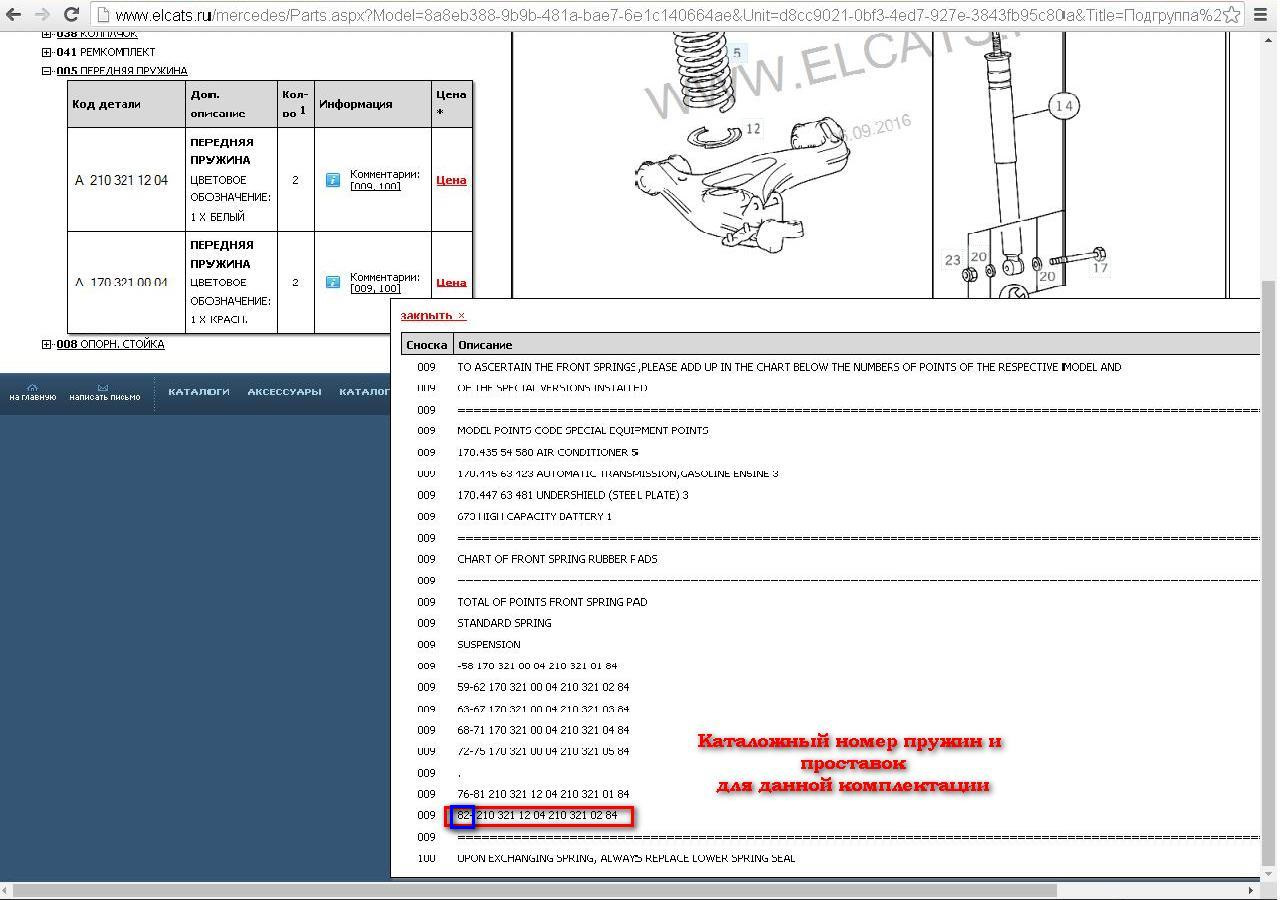
Task: Click the 'Доп. описание' table header
Action: pos(232,104)
